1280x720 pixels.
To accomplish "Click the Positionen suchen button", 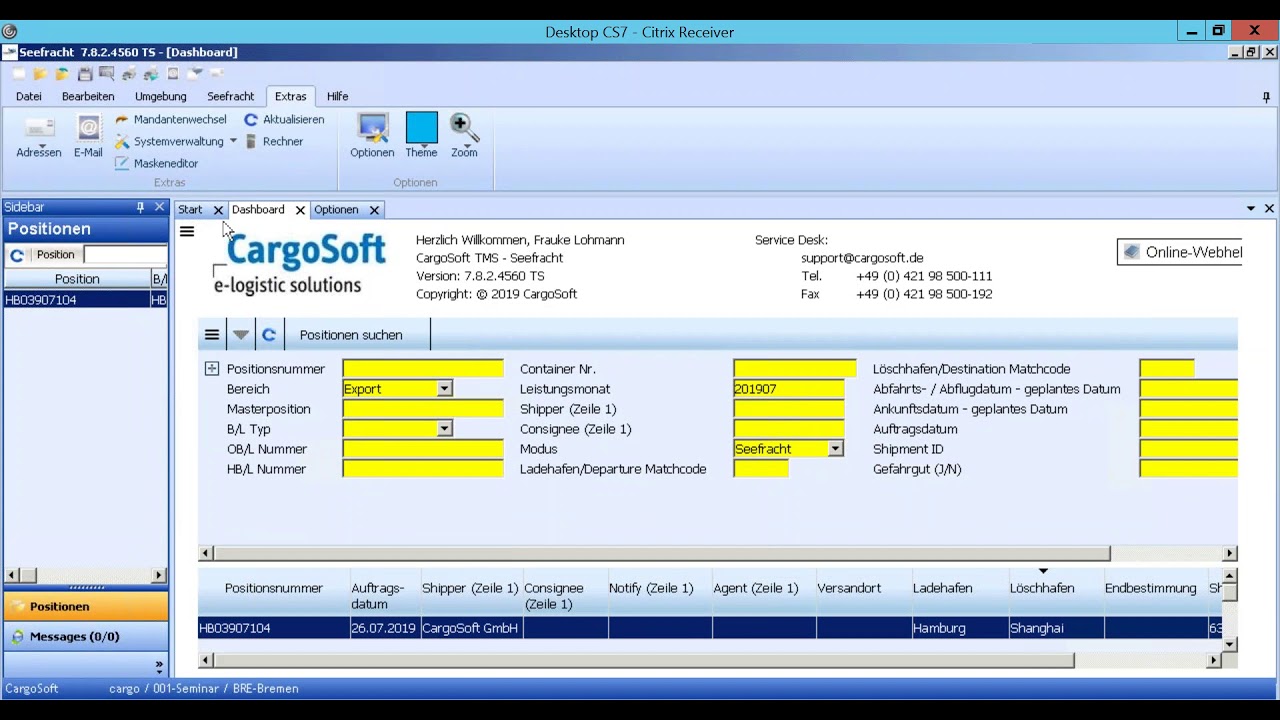I will [x=351, y=335].
